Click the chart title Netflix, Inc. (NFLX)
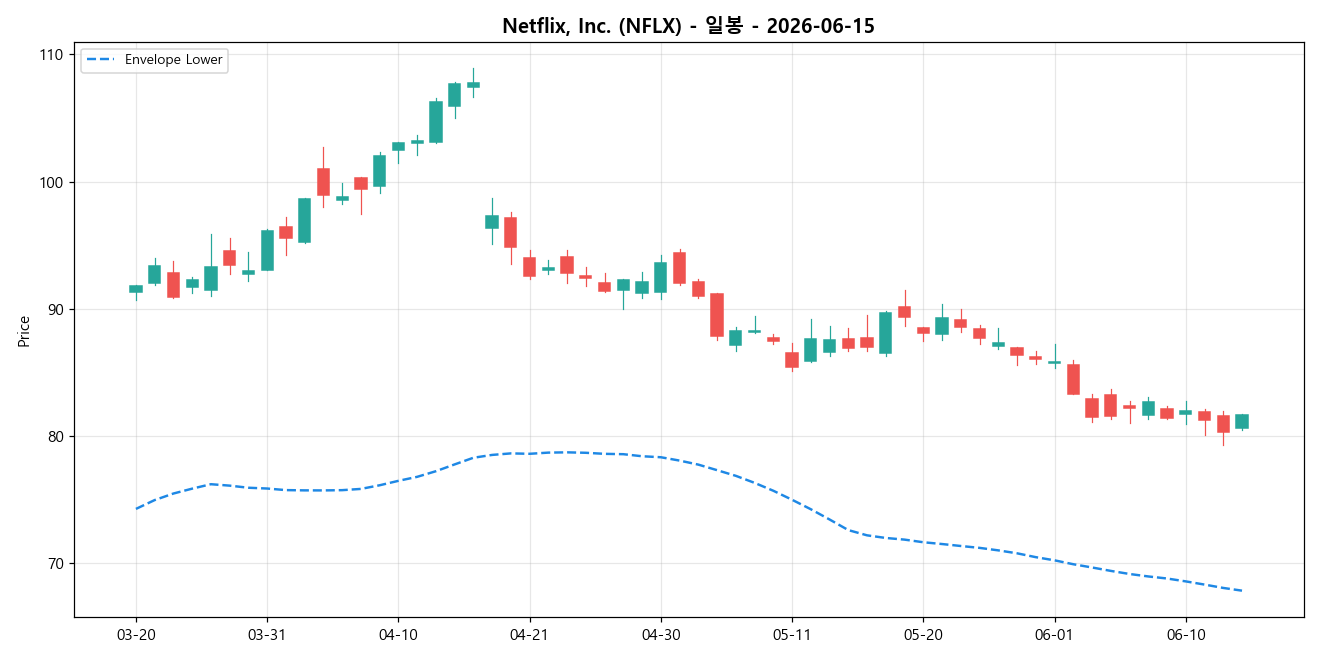 coord(688,26)
